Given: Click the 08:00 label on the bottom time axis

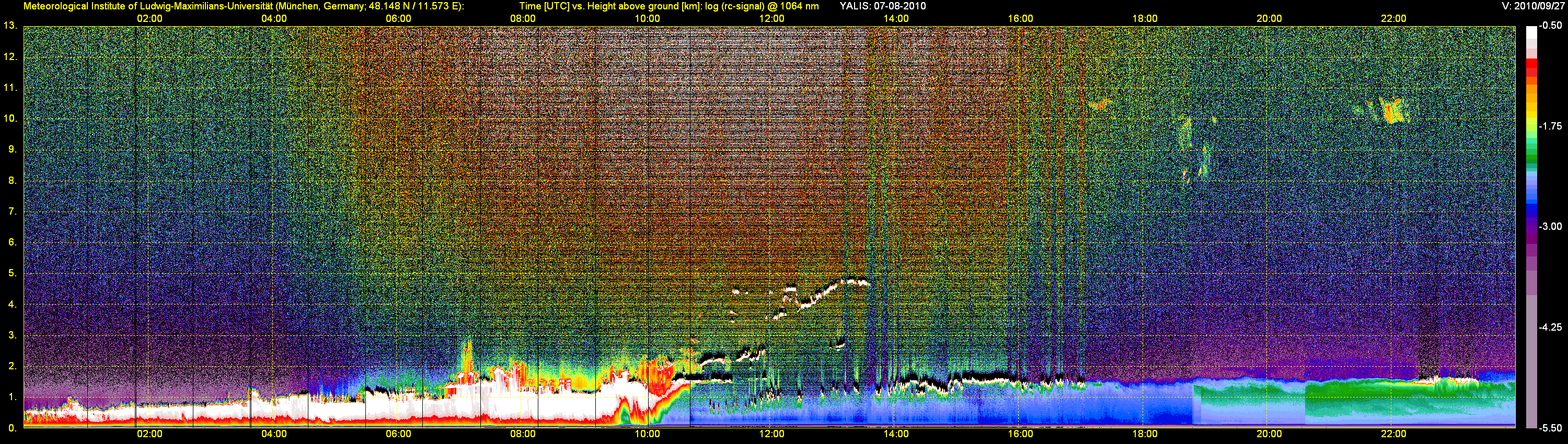Looking at the screenshot, I should pos(523,434).
